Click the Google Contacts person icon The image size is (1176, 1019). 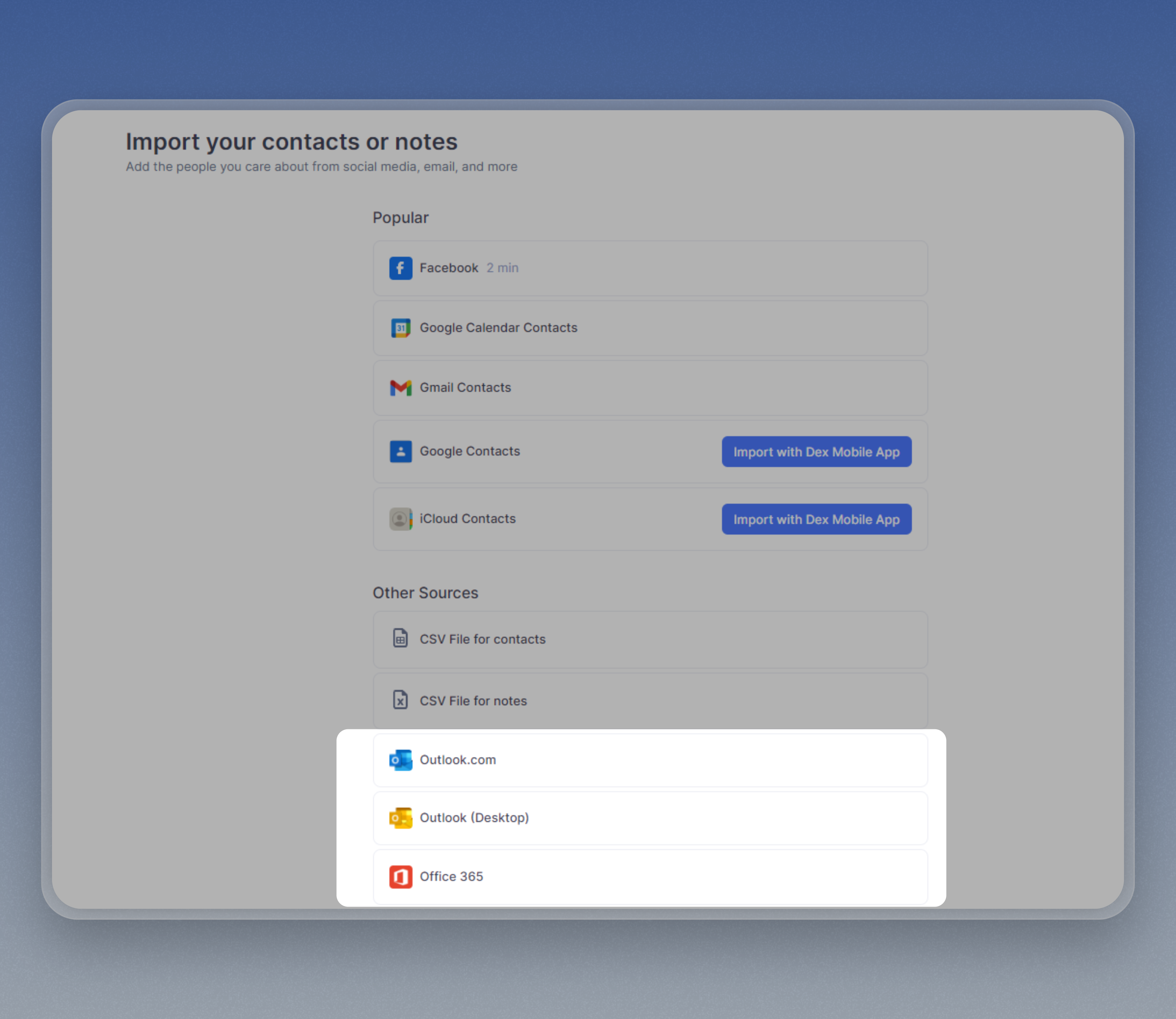click(400, 452)
